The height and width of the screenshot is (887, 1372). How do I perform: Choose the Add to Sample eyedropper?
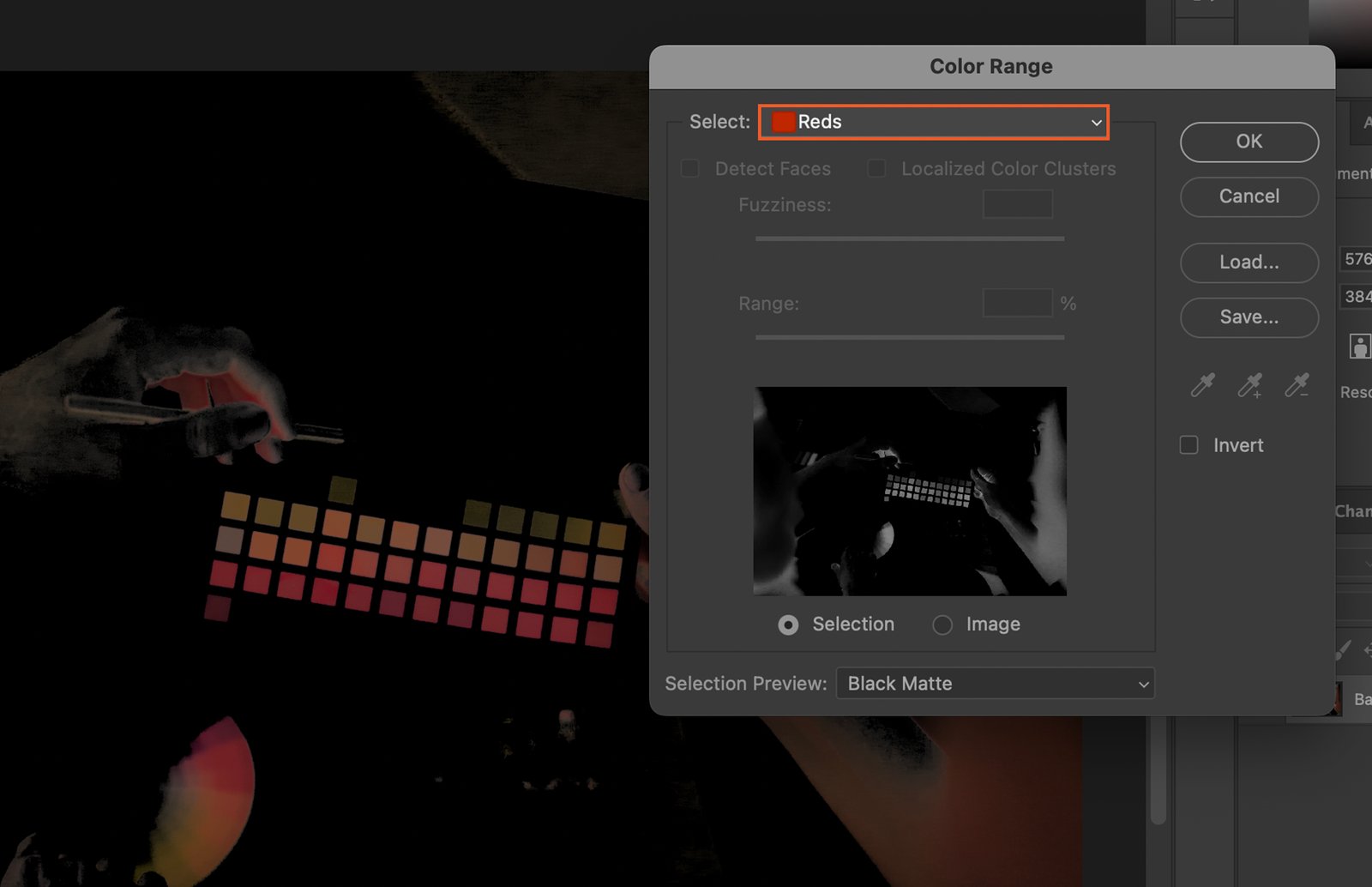tap(1249, 386)
